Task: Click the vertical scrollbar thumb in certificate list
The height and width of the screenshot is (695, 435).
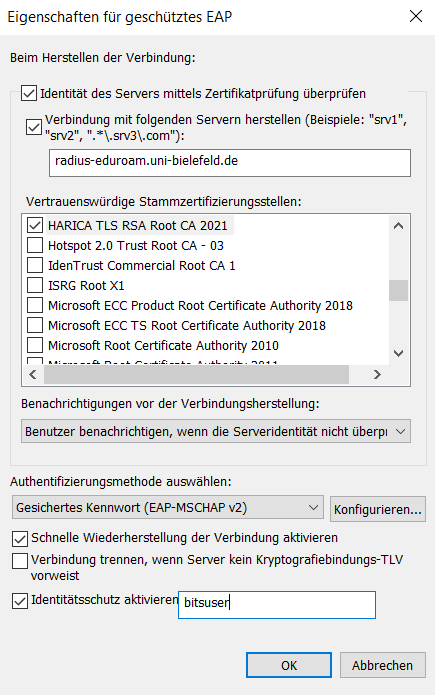Action: tap(399, 291)
